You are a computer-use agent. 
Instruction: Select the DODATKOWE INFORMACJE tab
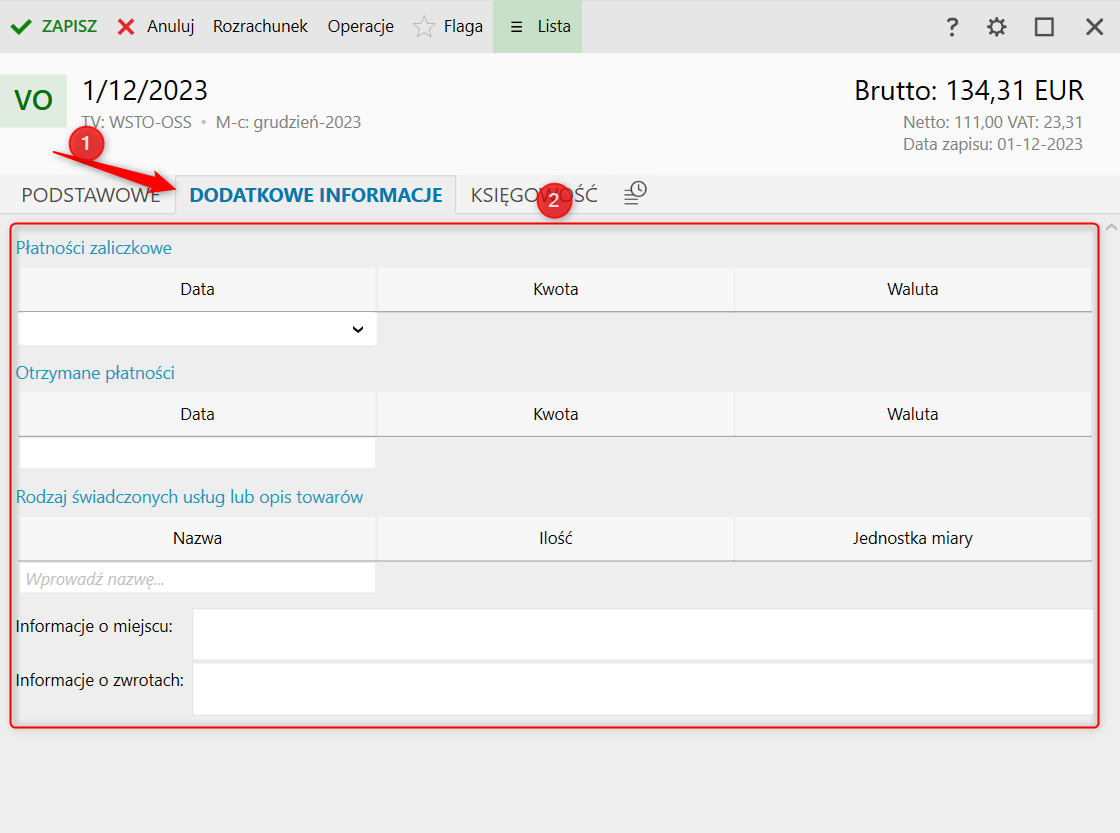(x=315, y=195)
